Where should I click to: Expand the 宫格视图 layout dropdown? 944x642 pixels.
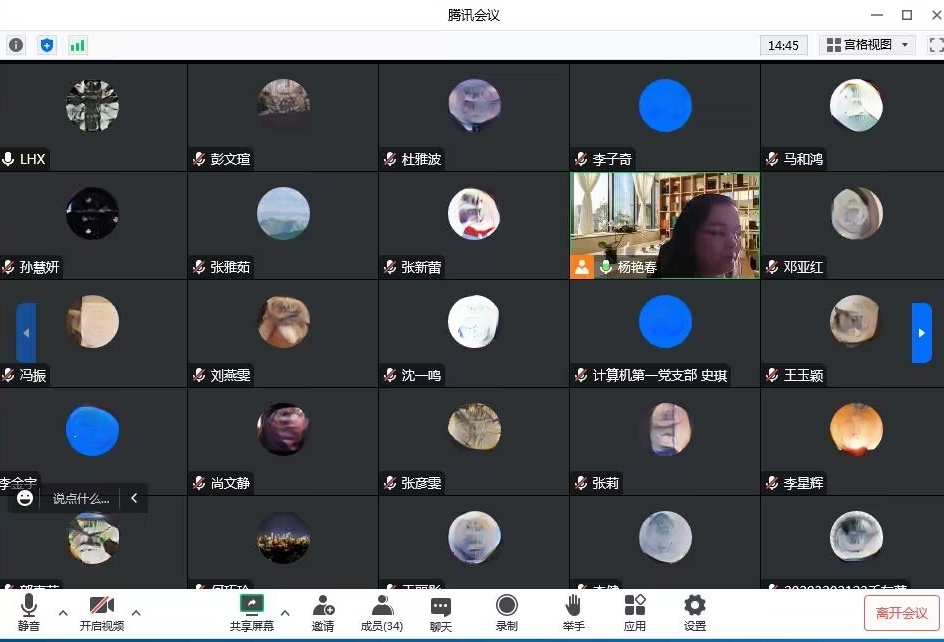867,45
